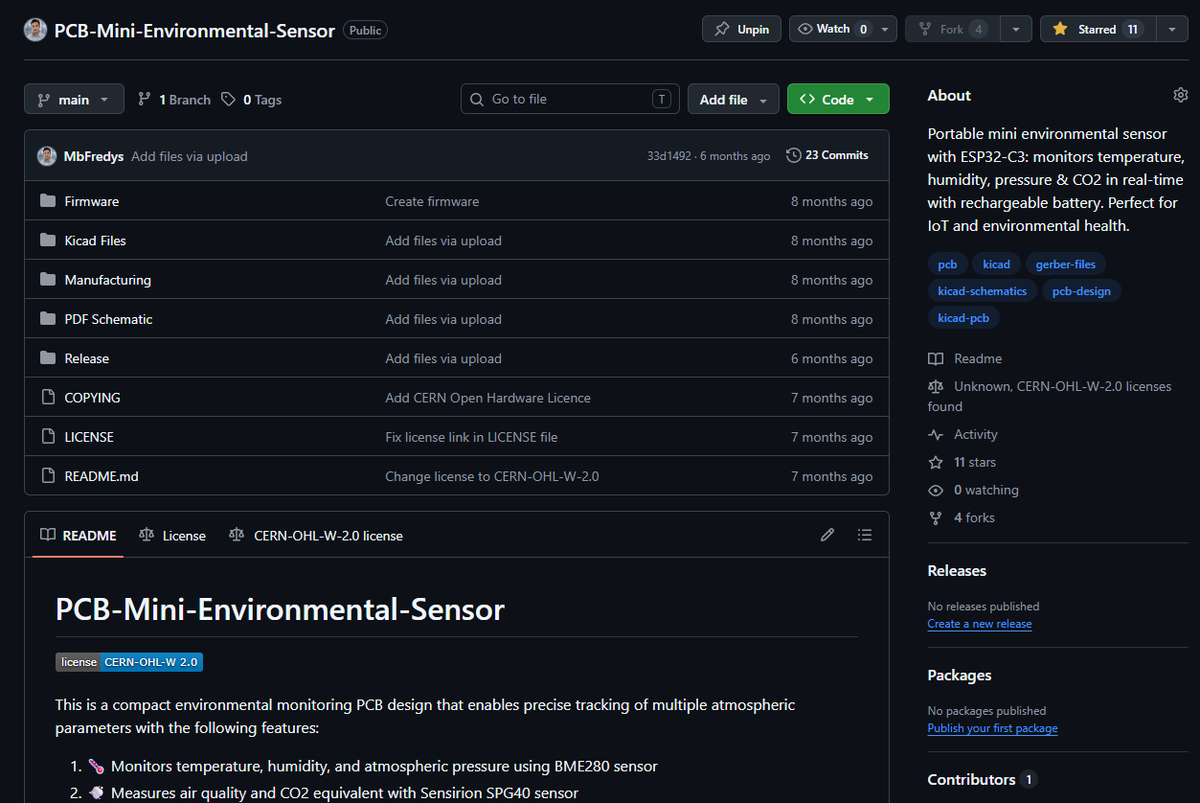Click the Fork button
The width and height of the screenshot is (1200, 803).
(x=952, y=29)
